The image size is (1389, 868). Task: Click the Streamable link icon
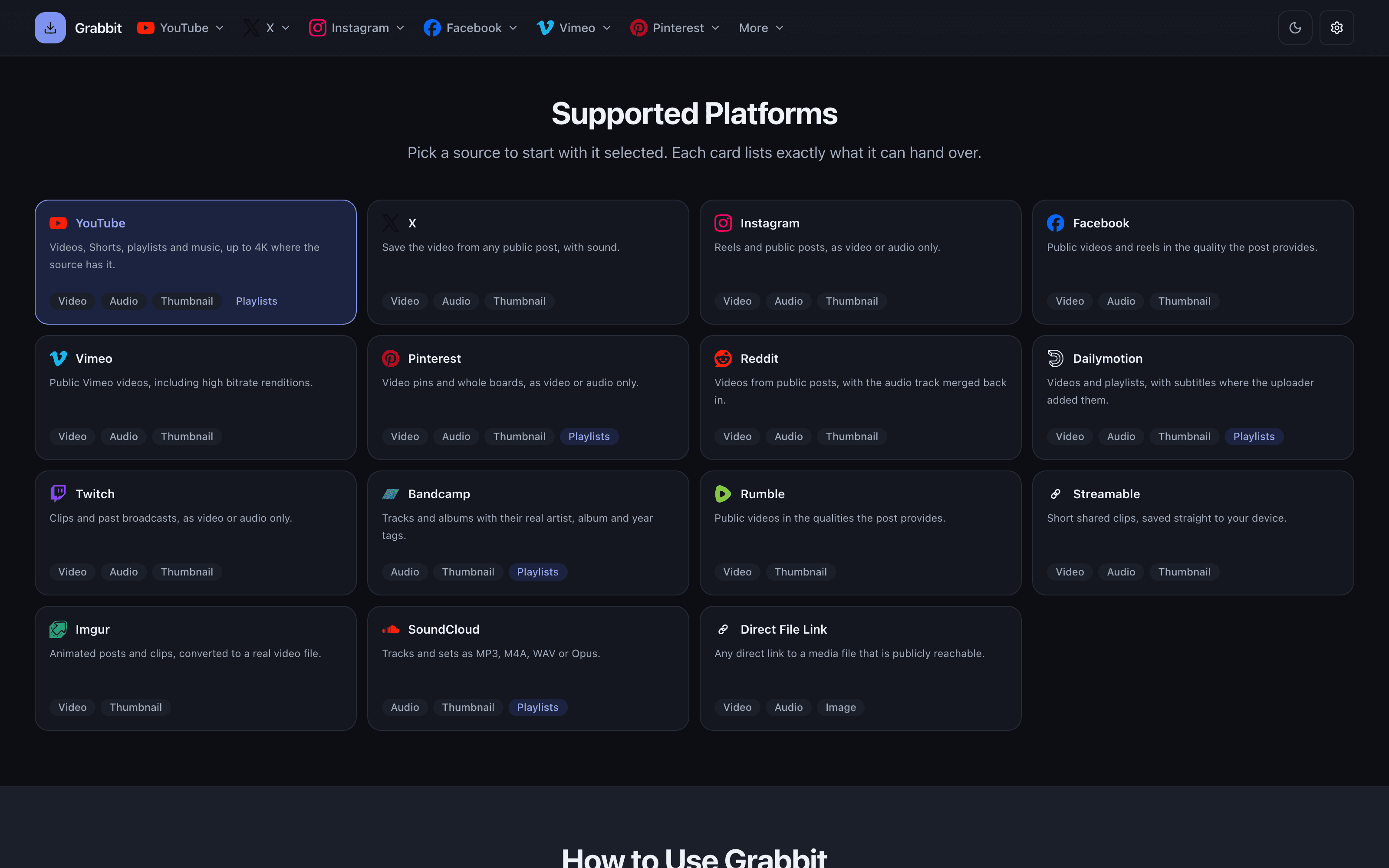[1055, 494]
